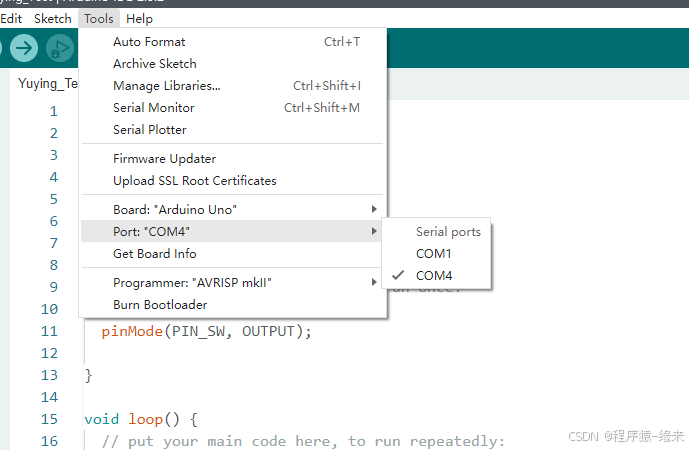Open the Help menu

[x=139, y=19]
